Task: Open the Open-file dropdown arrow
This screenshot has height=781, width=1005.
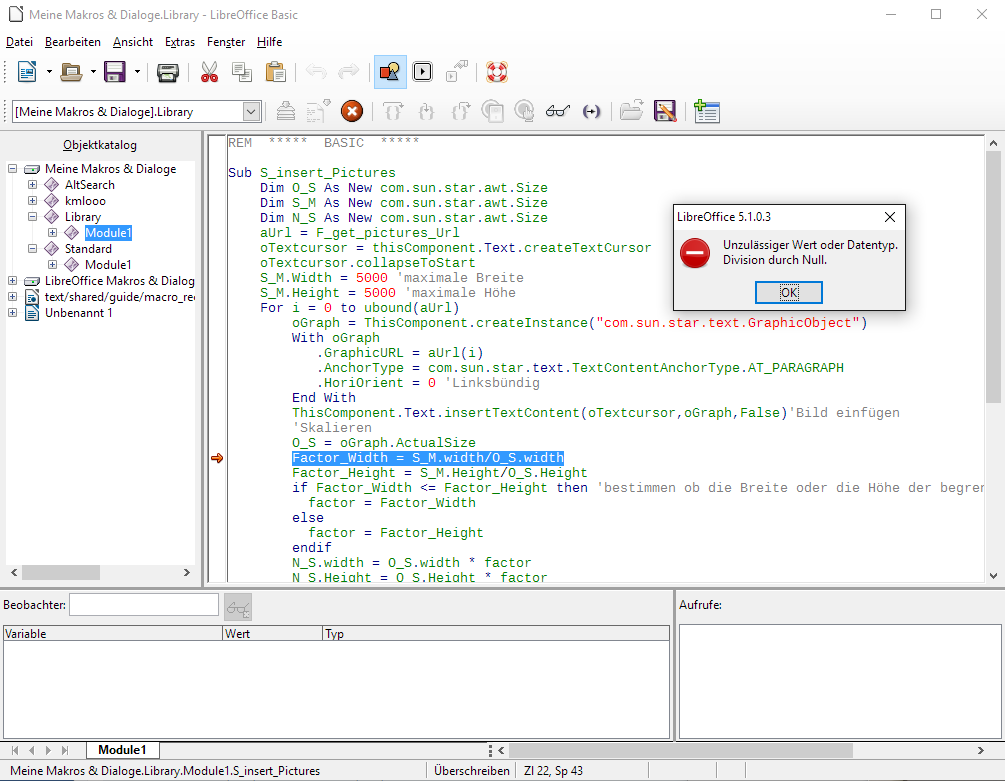Action: (93, 72)
